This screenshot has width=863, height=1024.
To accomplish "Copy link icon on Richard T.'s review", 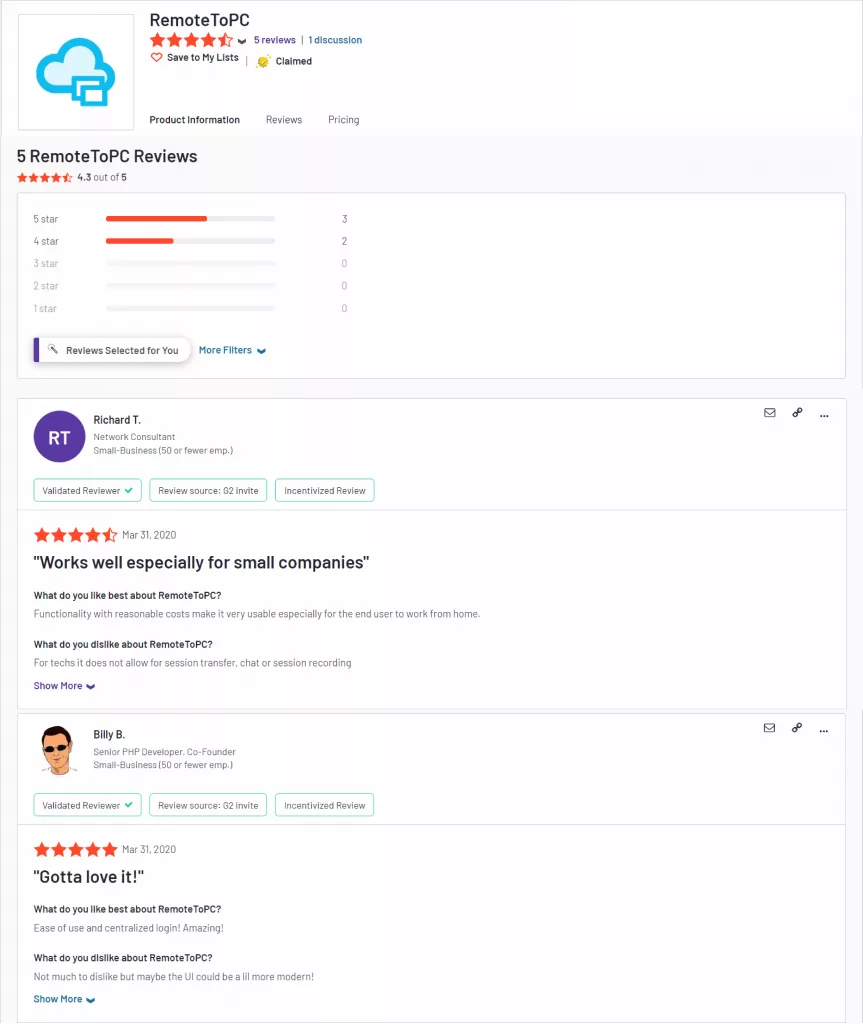I will tap(797, 413).
